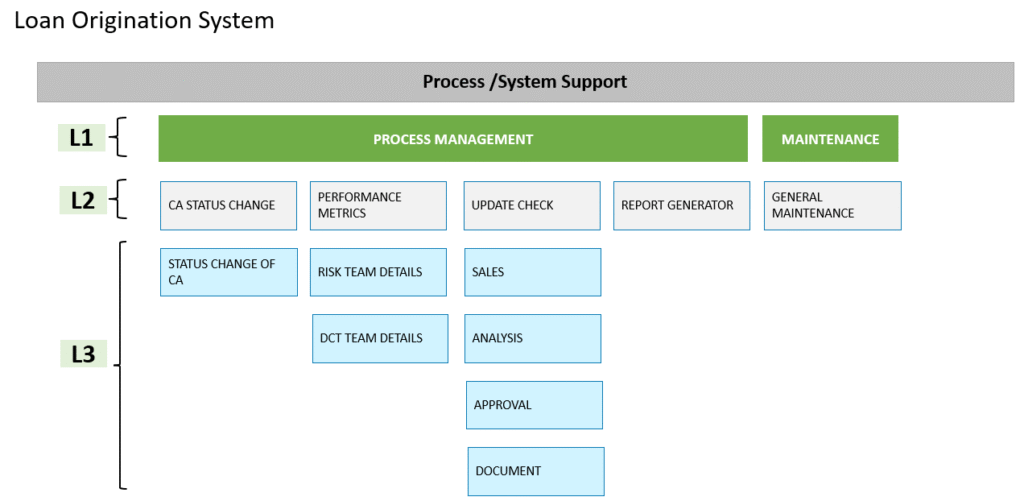The height and width of the screenshot is (501, 1024).
Task: Select the RISK TEAM DETAILS box
Action: pos(378,272)
